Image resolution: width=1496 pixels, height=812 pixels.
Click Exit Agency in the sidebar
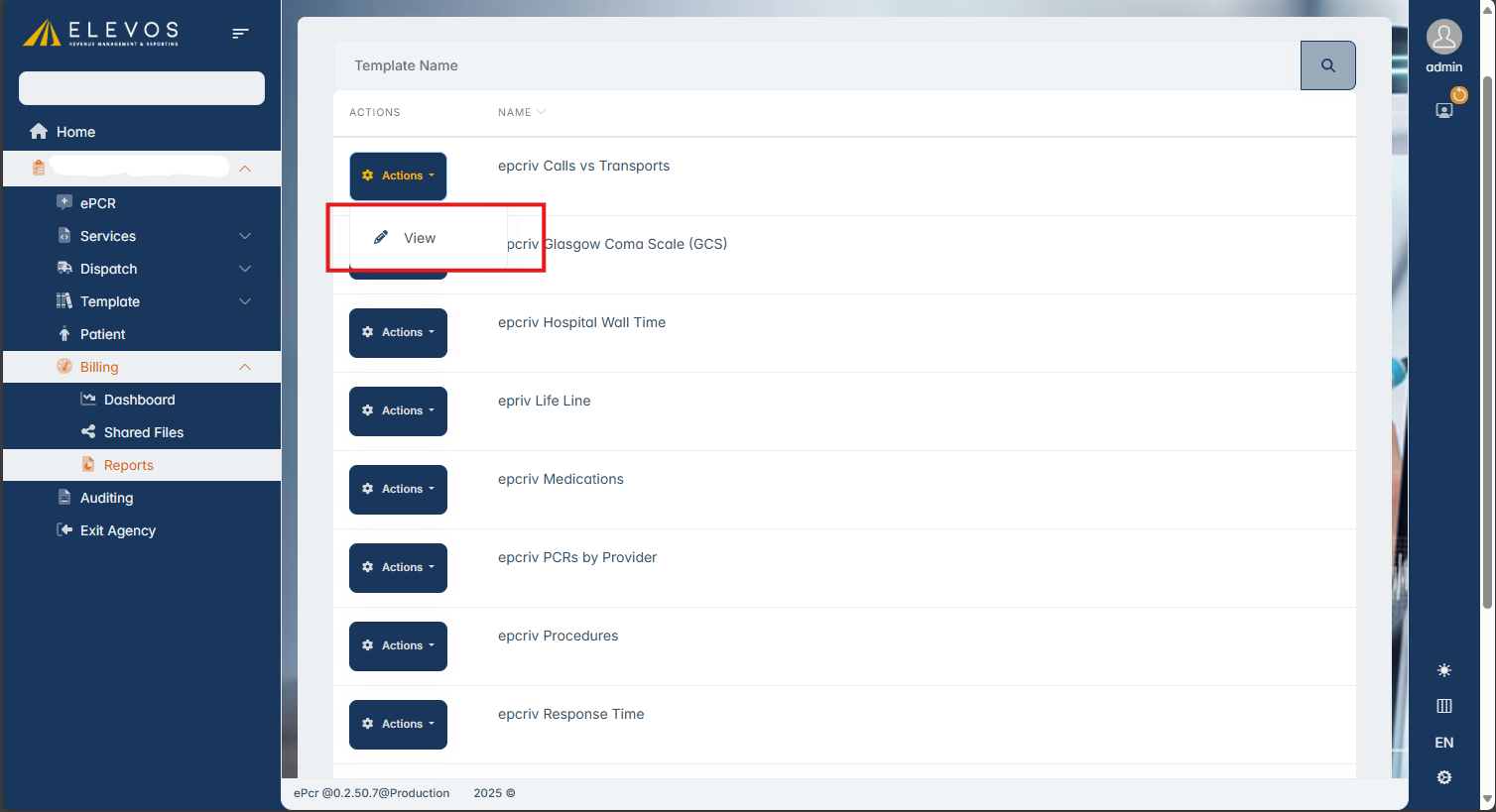tap(117, 530)
